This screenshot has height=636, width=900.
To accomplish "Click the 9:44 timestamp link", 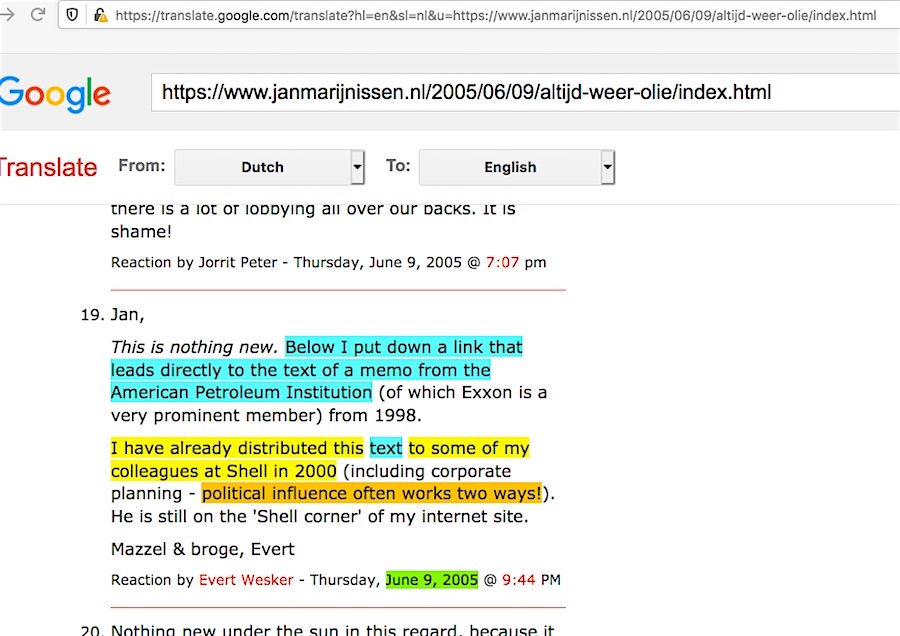I will [x=519, y=580].
